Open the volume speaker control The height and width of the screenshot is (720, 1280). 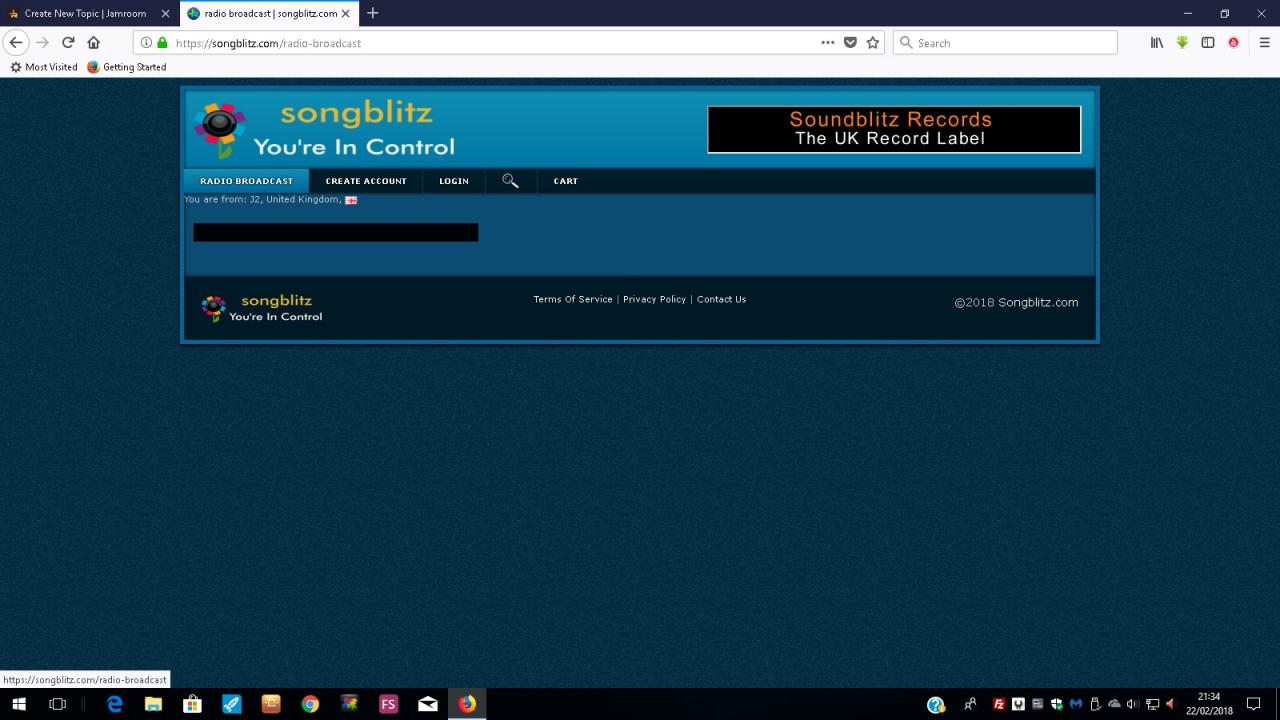pyautogui.click(x=1133, y=704)
